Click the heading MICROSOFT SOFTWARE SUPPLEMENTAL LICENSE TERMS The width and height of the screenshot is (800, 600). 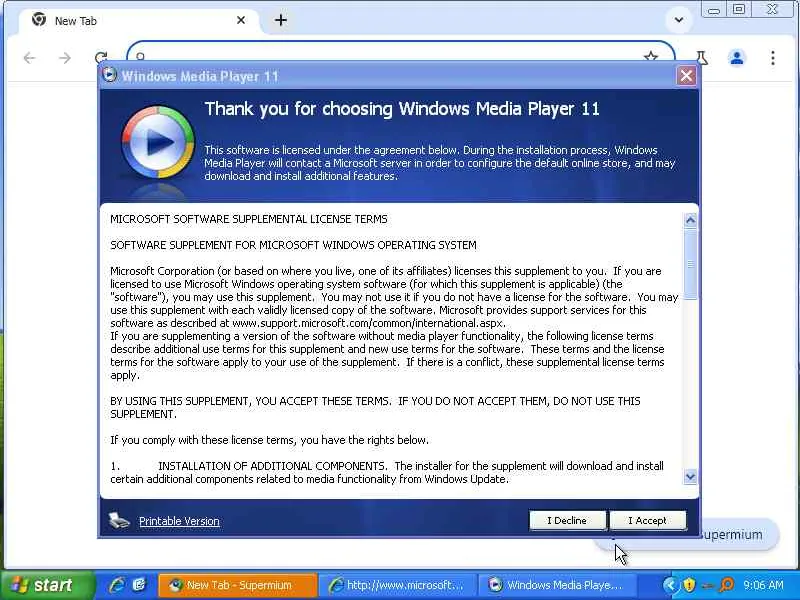coord(249,219)
